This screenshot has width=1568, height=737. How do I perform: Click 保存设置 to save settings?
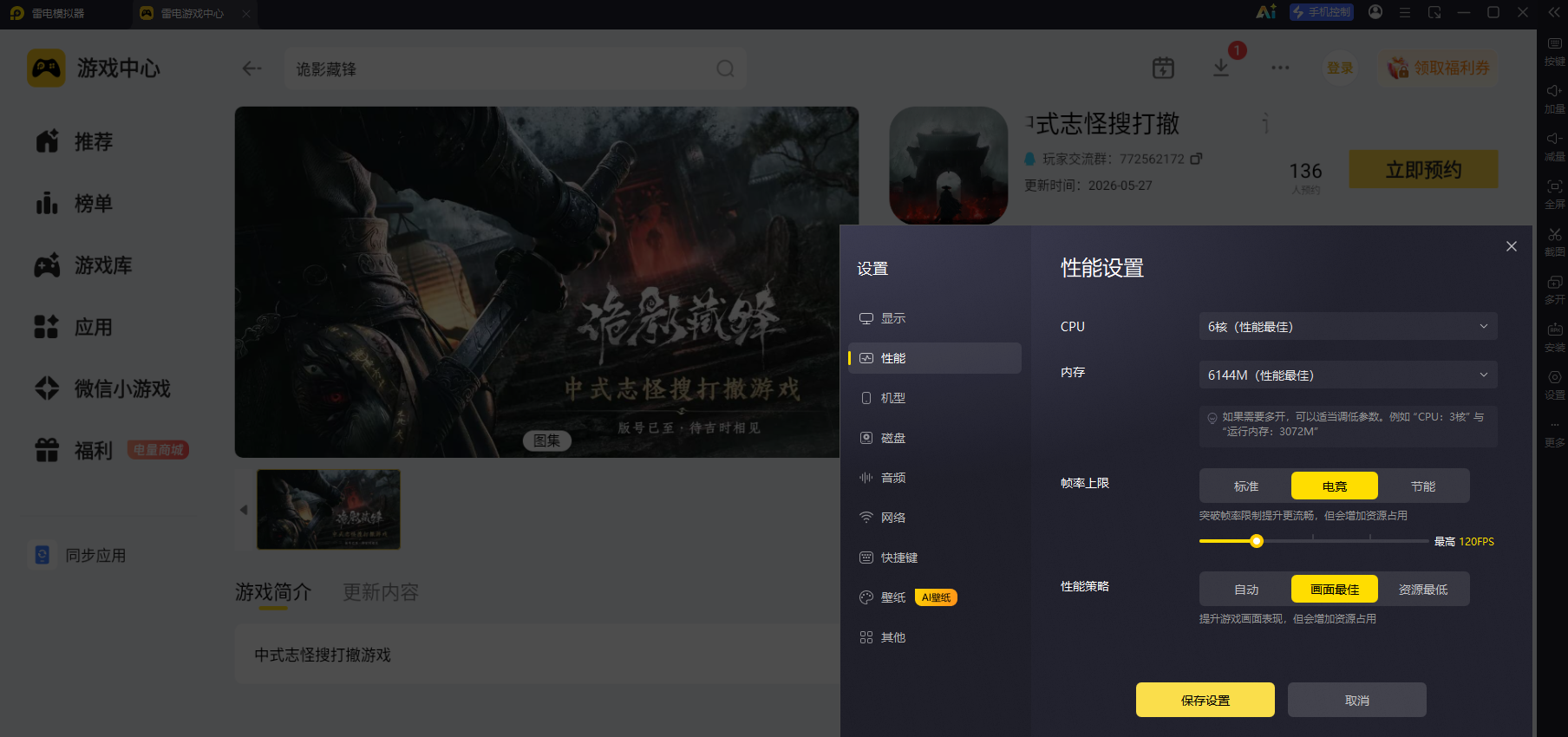pyautogui.click(x=1205, y=700)
